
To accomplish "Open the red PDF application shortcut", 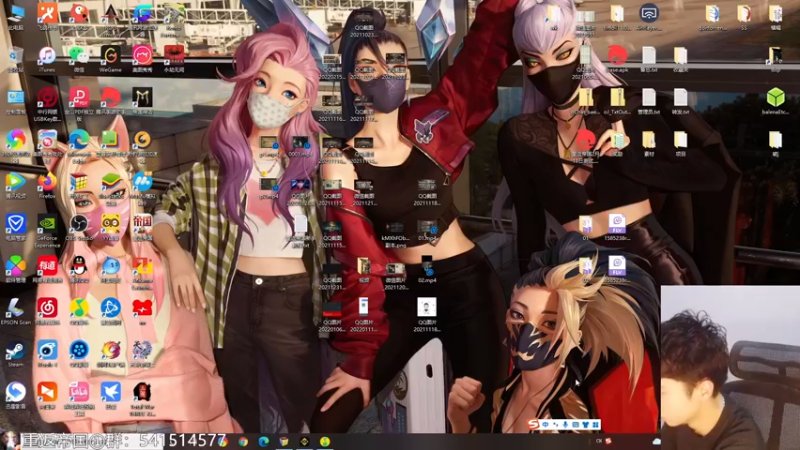I will (79, 97).
